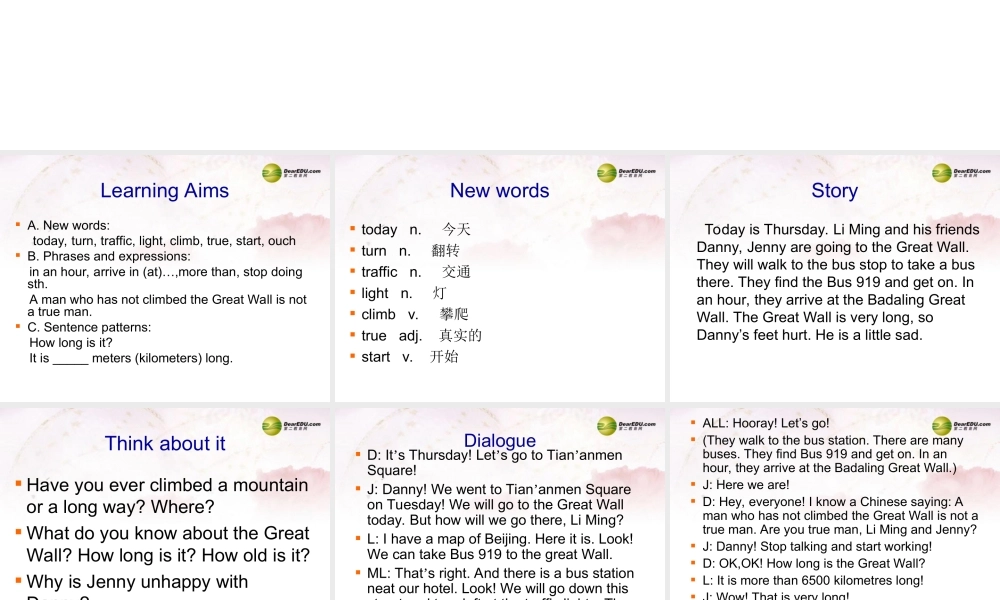Image resolution: width=1000 pixels, height=600 pixels.
Task: Click 'J: Danny! Stop talking and start working!'
Action: pos(817,546)
